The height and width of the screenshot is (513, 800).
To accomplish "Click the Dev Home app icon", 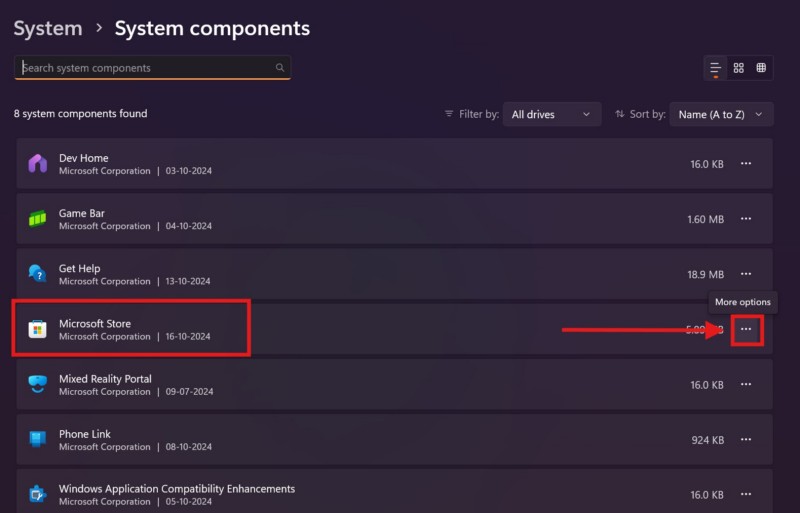I will pyautogui.click(x=38, y=164).
